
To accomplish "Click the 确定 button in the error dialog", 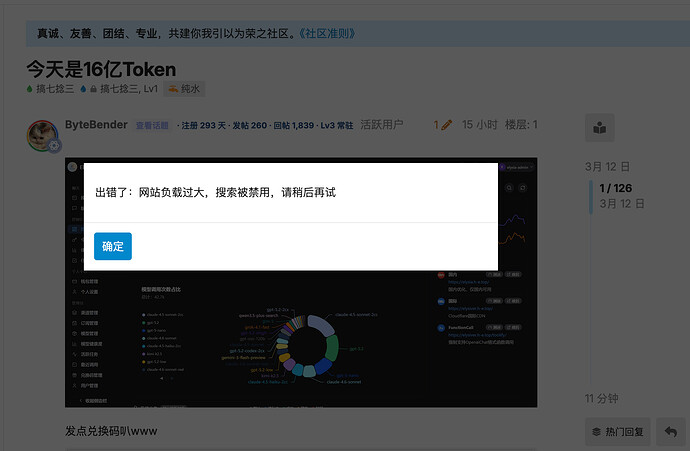I will click(x=113, y=246).
